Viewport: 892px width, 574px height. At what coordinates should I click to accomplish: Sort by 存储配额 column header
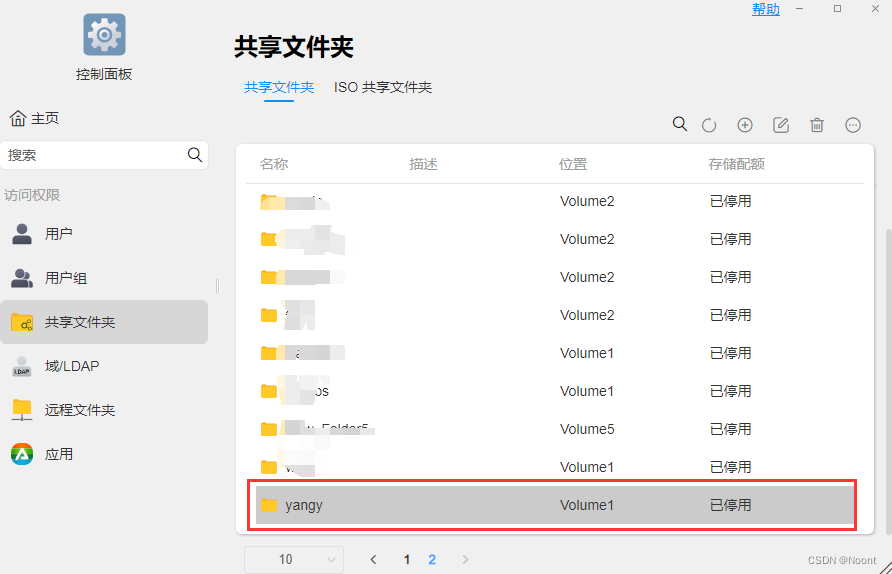(x=736, y=164)
